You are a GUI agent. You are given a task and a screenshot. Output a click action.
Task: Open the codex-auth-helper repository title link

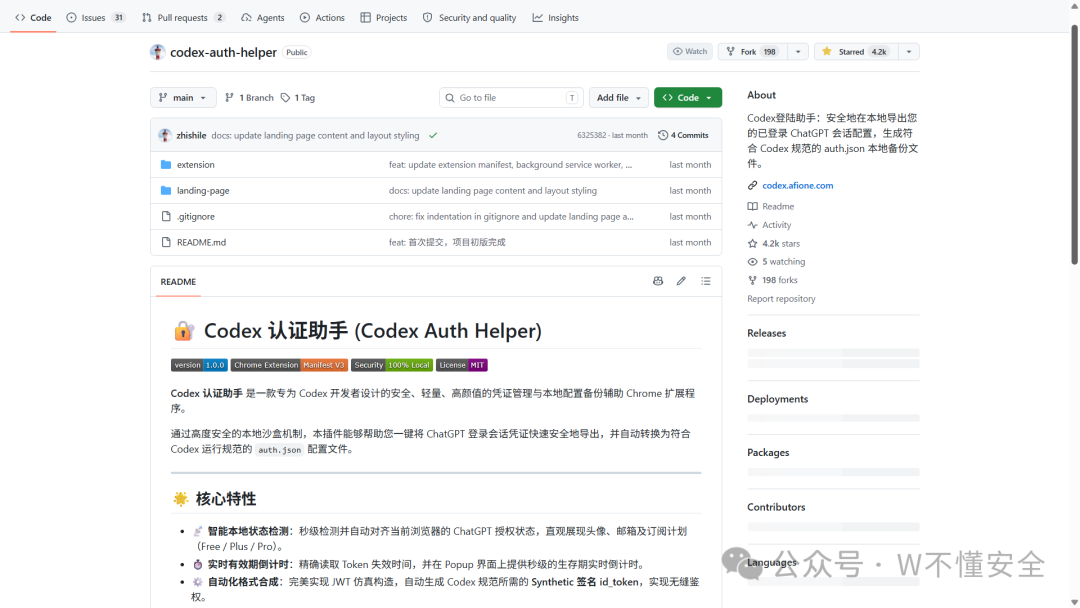tap(223, 52)
